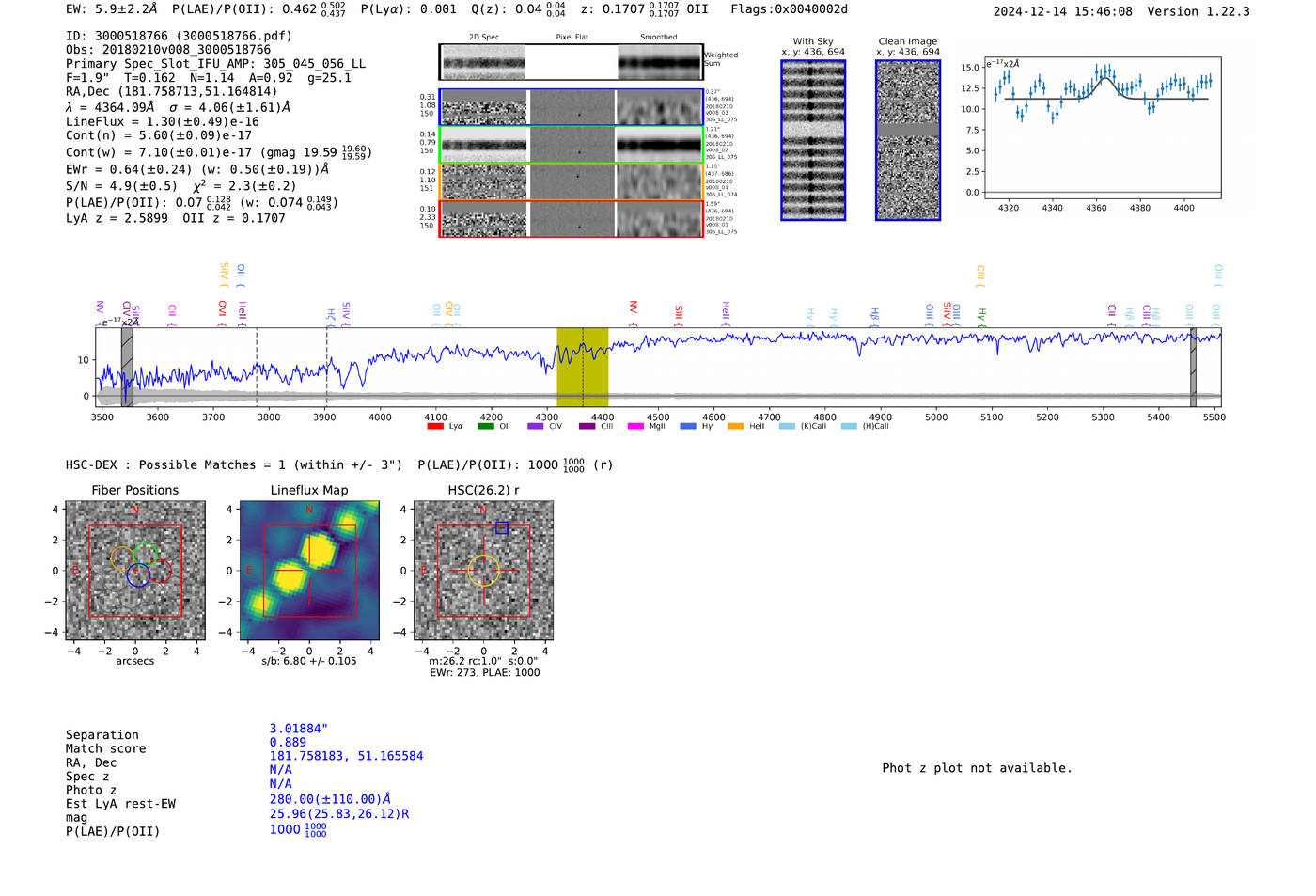Click the HeII orange legend swatch

click(736, 426)
